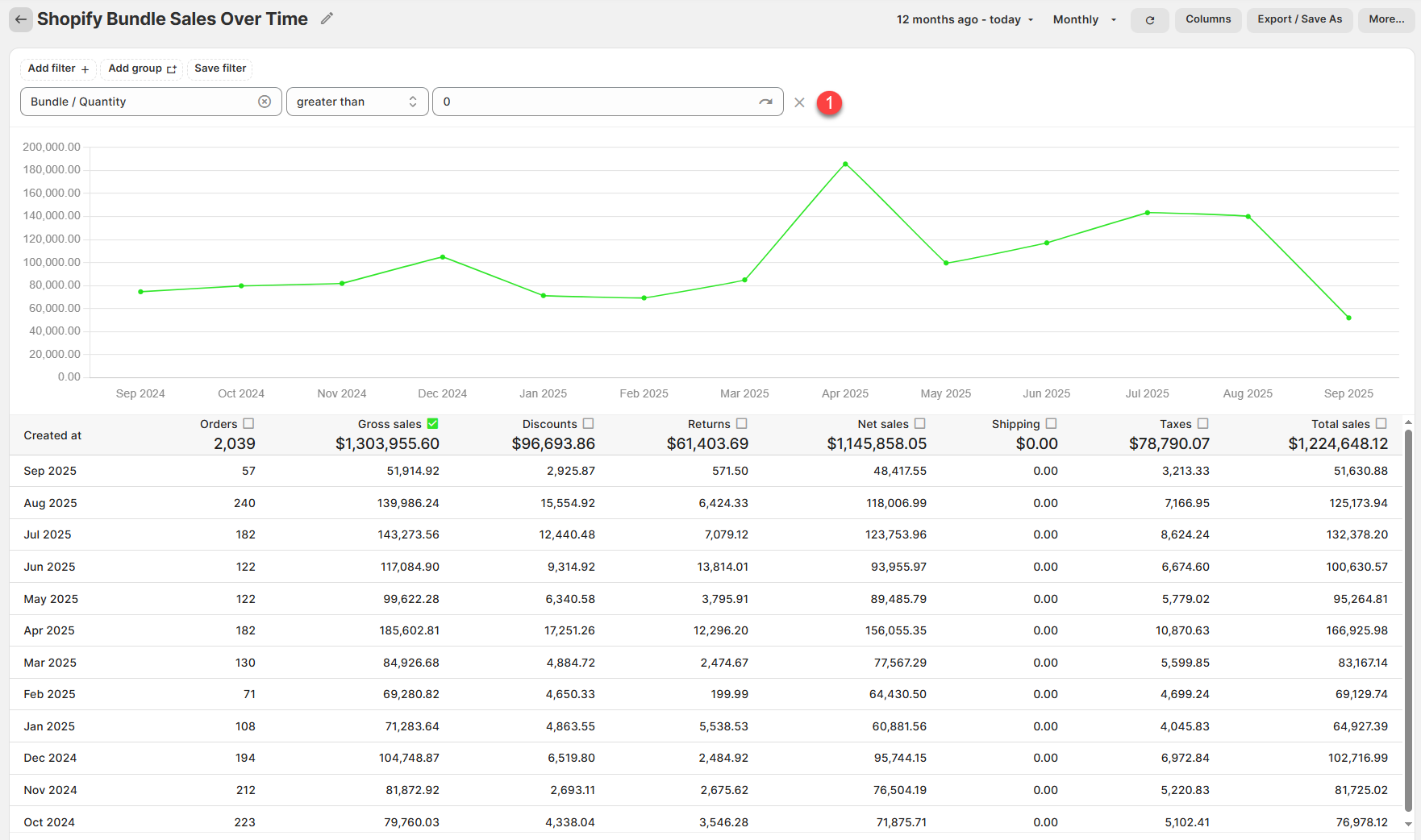This screenshot has width=1421, height=840.
Task: Open the greater than operator dropdown
Action: pos(356,102)
